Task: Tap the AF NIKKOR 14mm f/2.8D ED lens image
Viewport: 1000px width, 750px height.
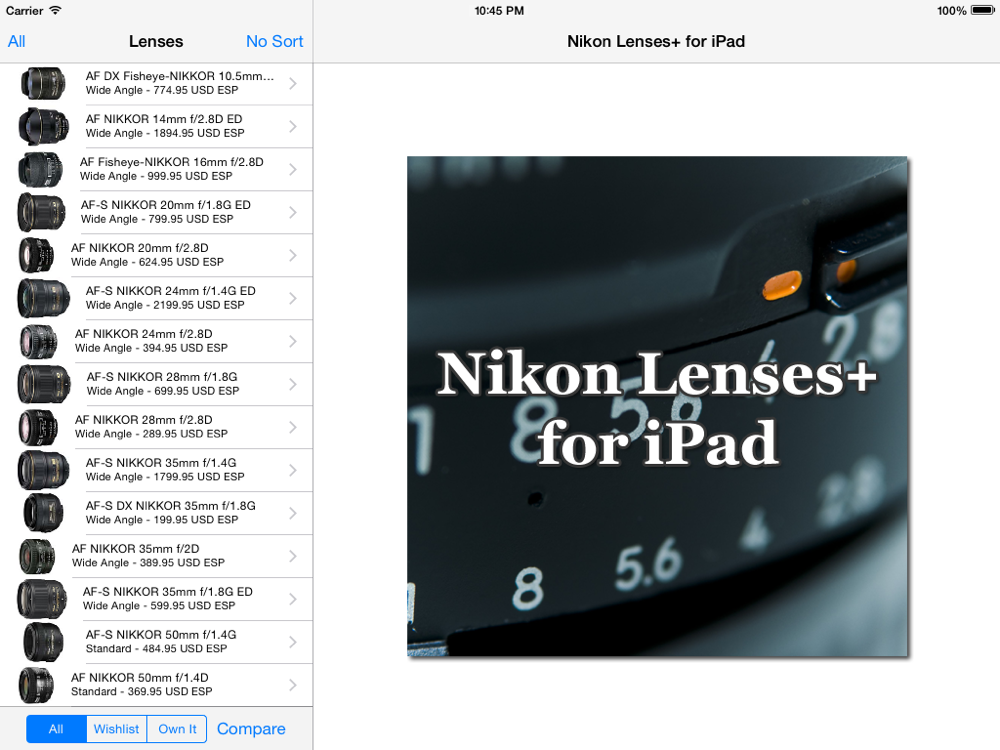Action: [x=43, y=126]
